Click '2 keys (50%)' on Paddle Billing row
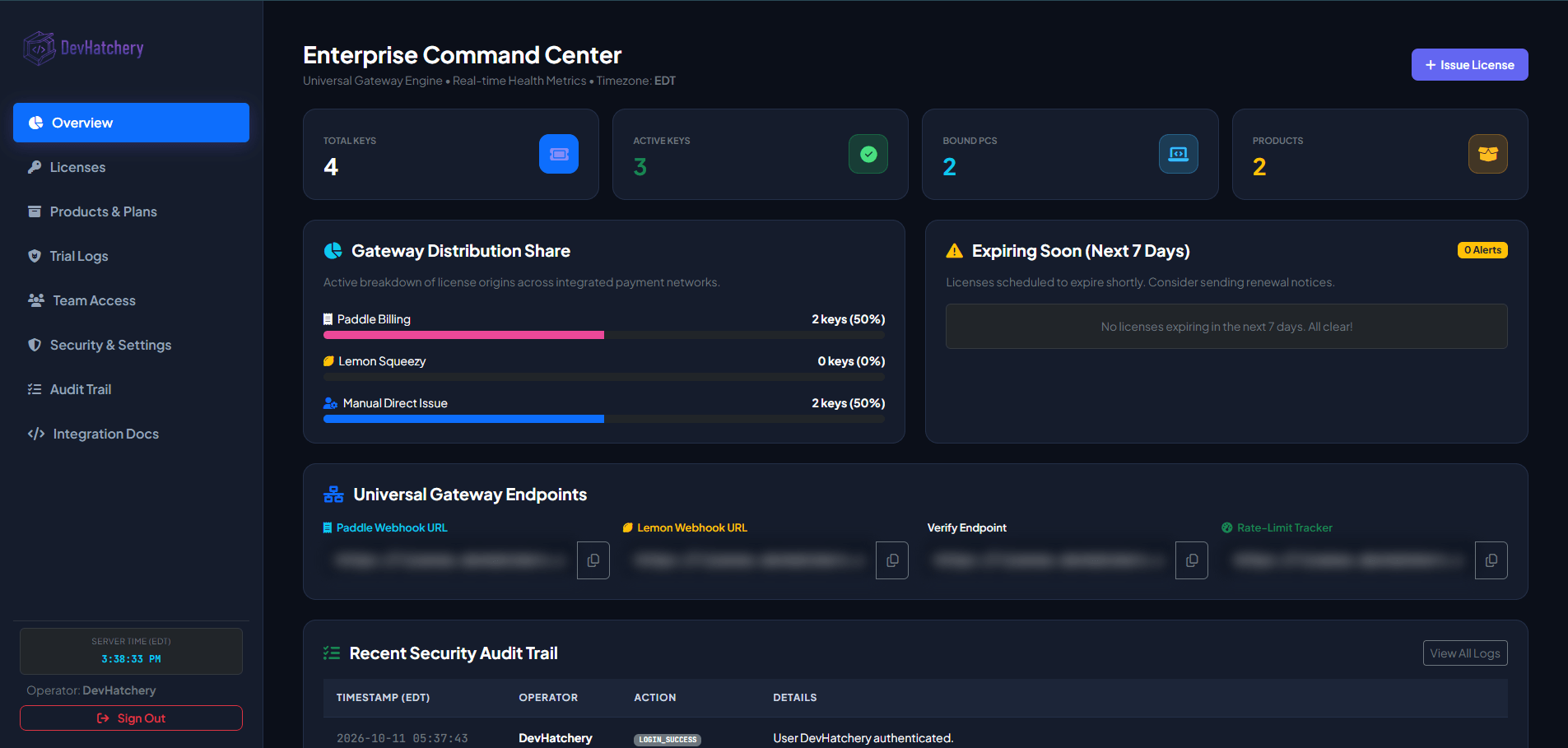Viewport: 1568px width, 748px height. point(848,319)
